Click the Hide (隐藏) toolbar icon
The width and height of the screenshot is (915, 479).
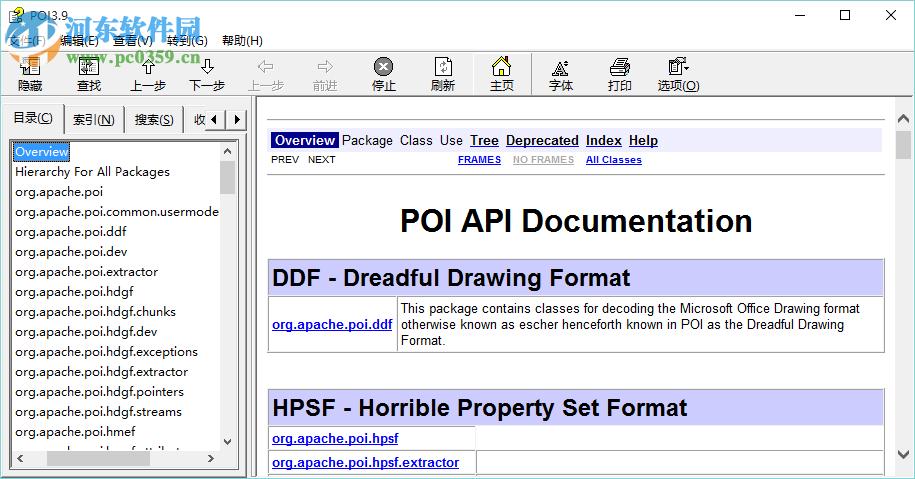coord(30,74)
